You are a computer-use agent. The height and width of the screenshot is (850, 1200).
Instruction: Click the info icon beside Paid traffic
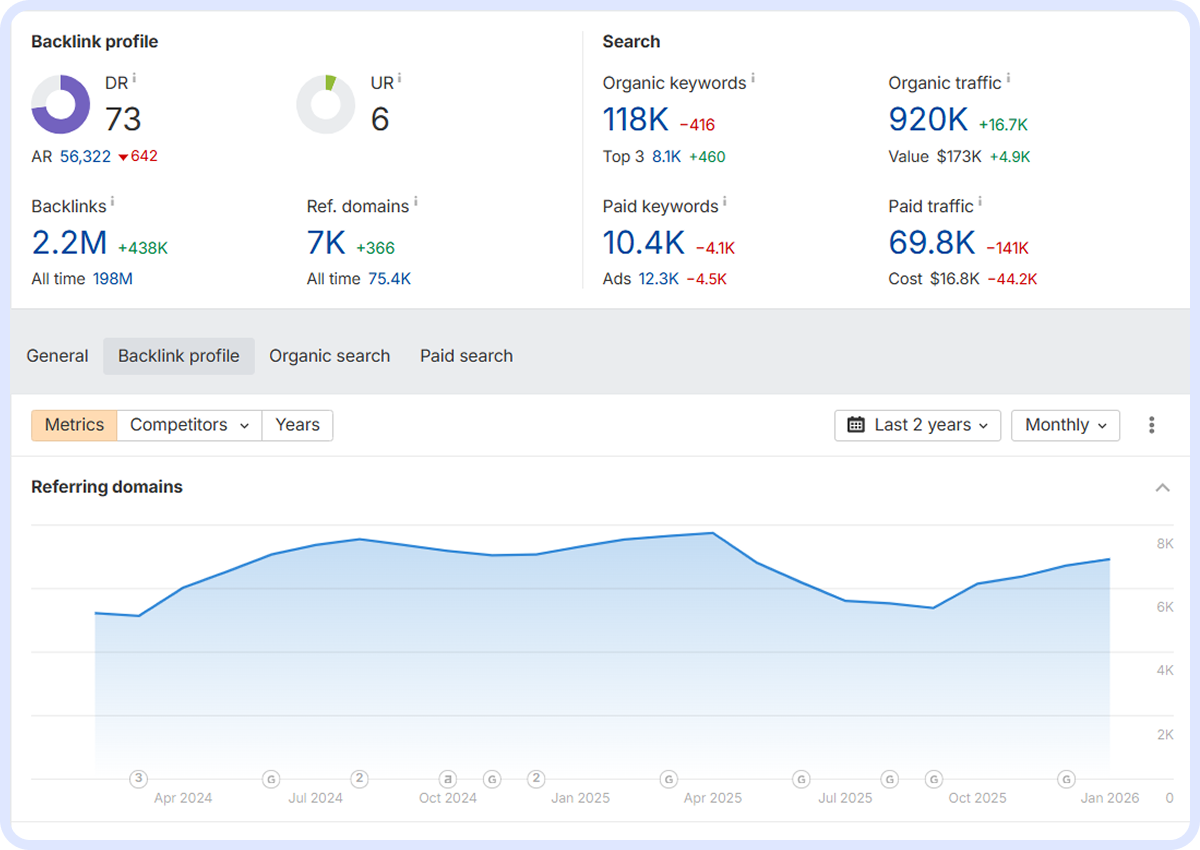click(979, 202)
